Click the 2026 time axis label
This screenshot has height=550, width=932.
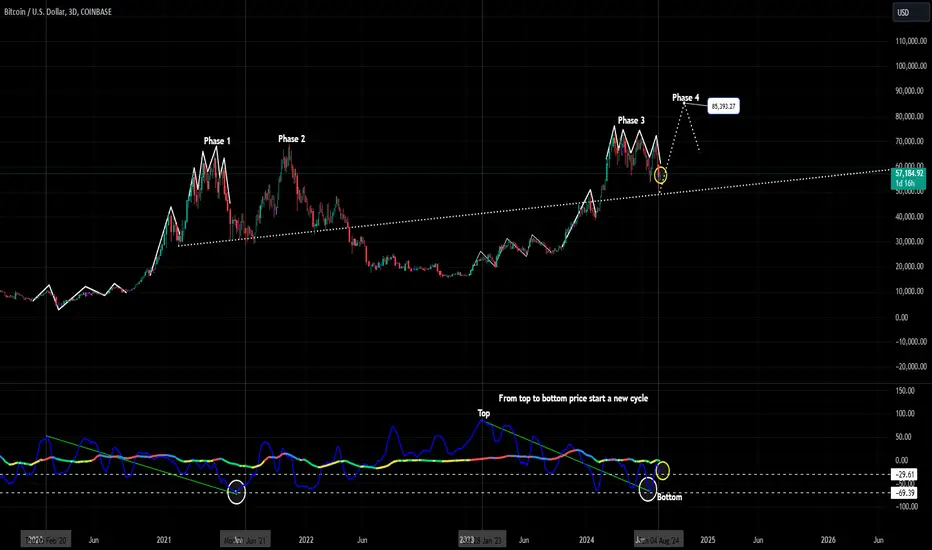(828, 540)
